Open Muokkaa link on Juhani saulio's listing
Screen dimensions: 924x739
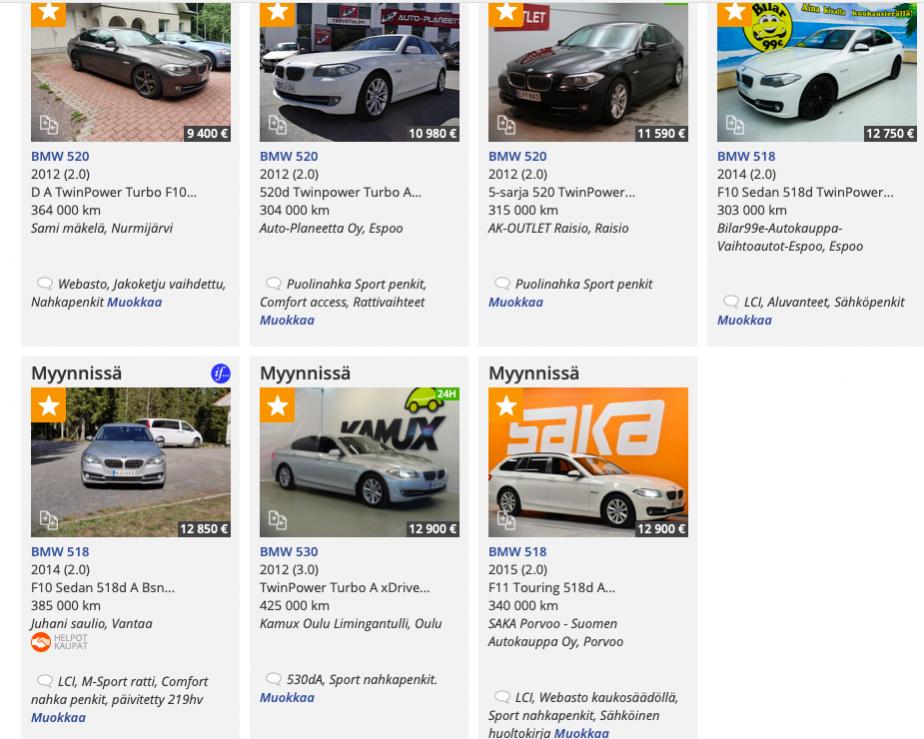pos(58,717)
